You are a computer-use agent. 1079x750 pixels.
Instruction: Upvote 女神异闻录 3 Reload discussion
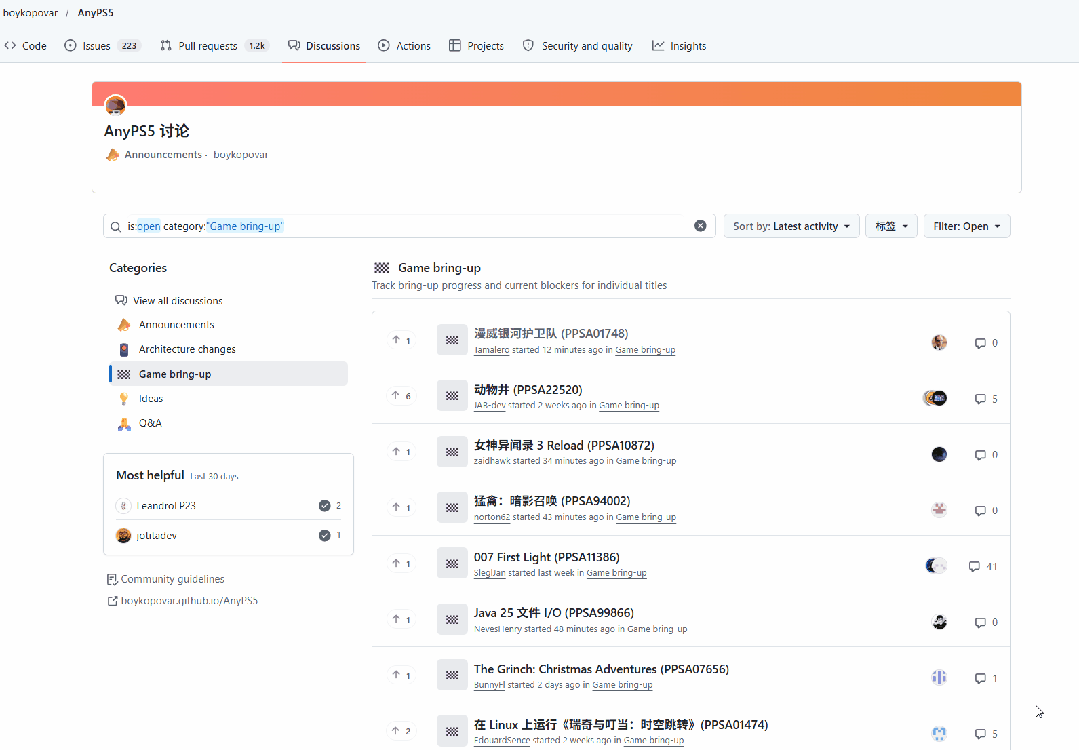401,451
